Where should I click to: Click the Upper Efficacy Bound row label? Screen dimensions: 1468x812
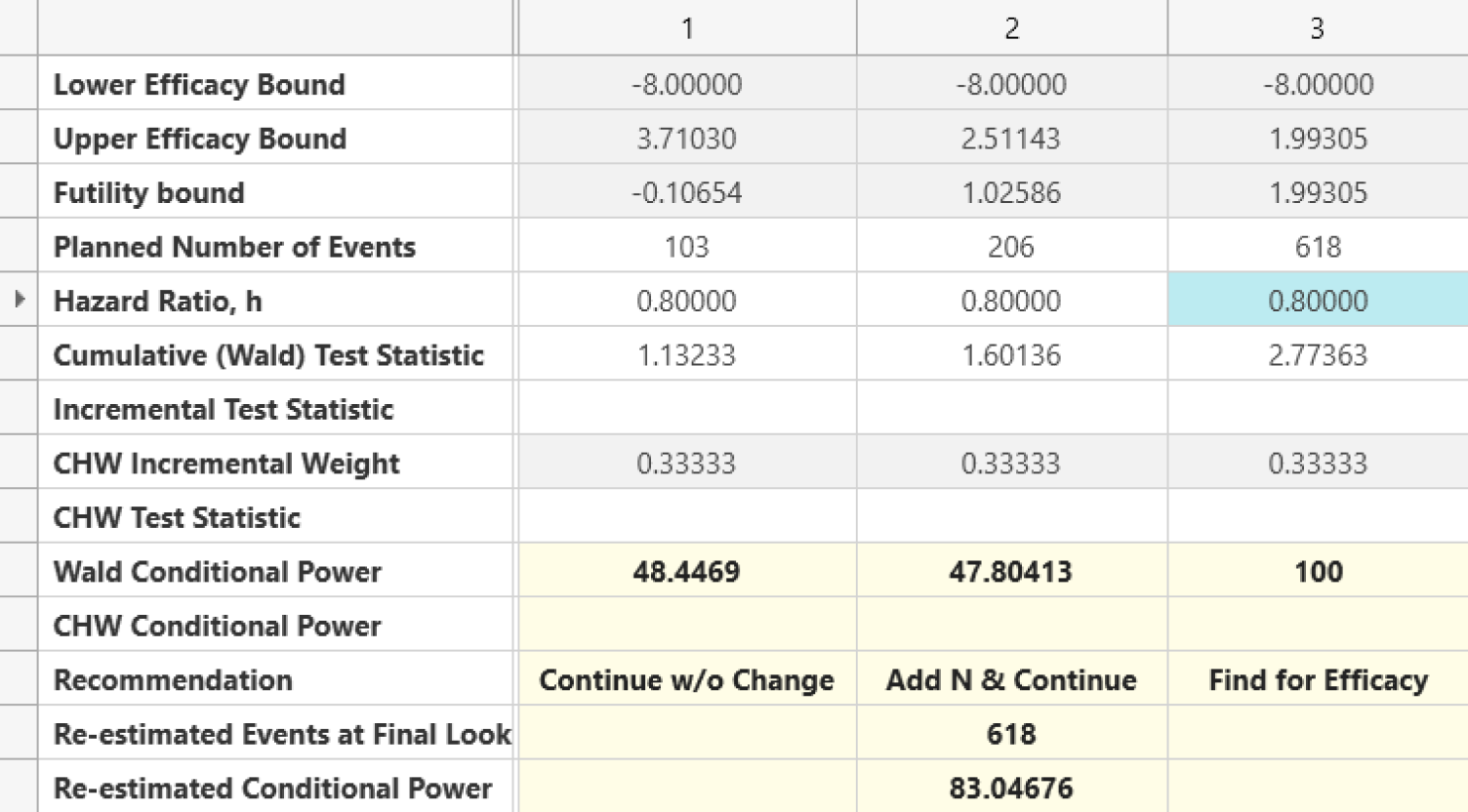click(200, 139)
